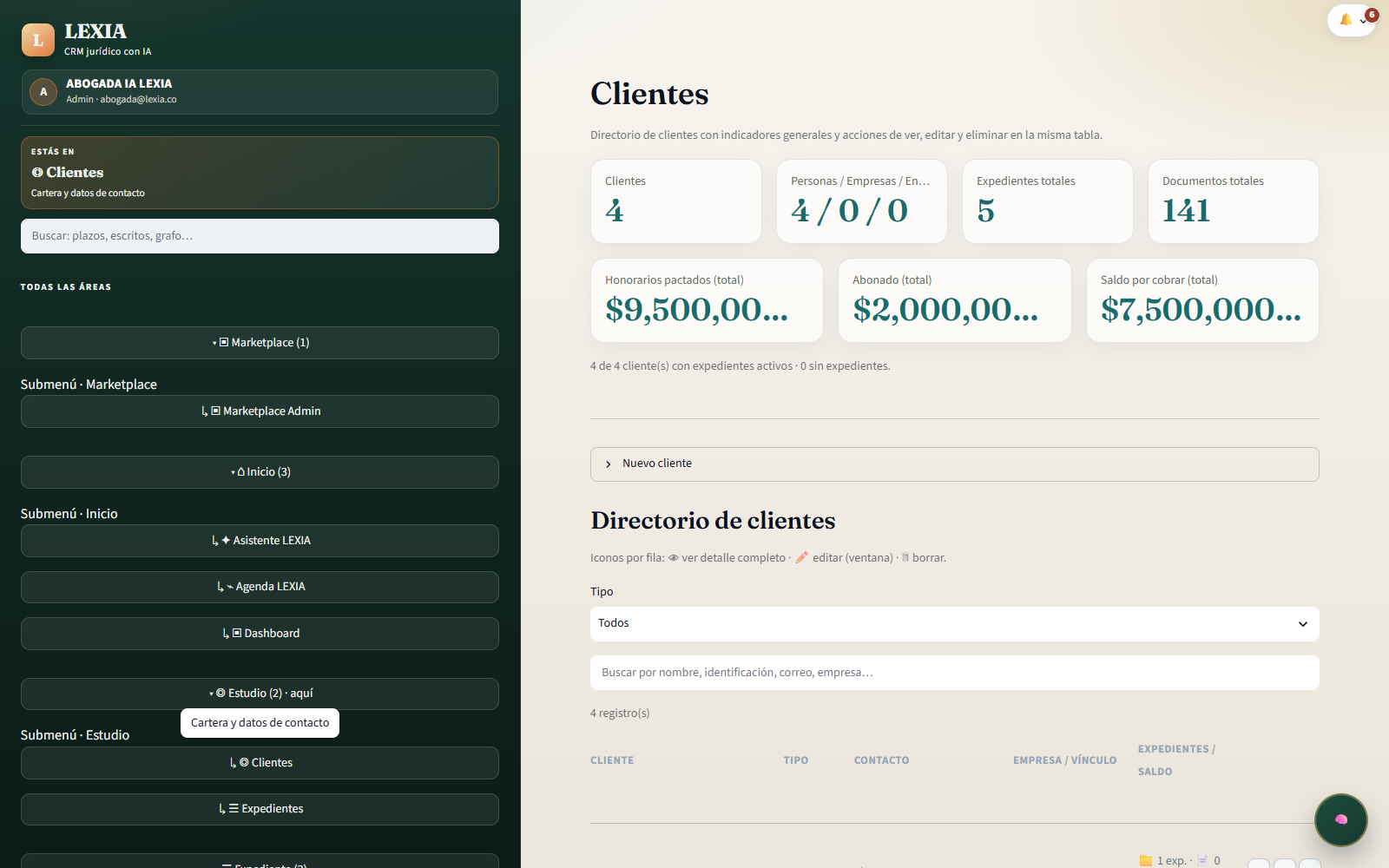Open the ABOGADA IA LEXIA profile card

click(x=260, y=92)
